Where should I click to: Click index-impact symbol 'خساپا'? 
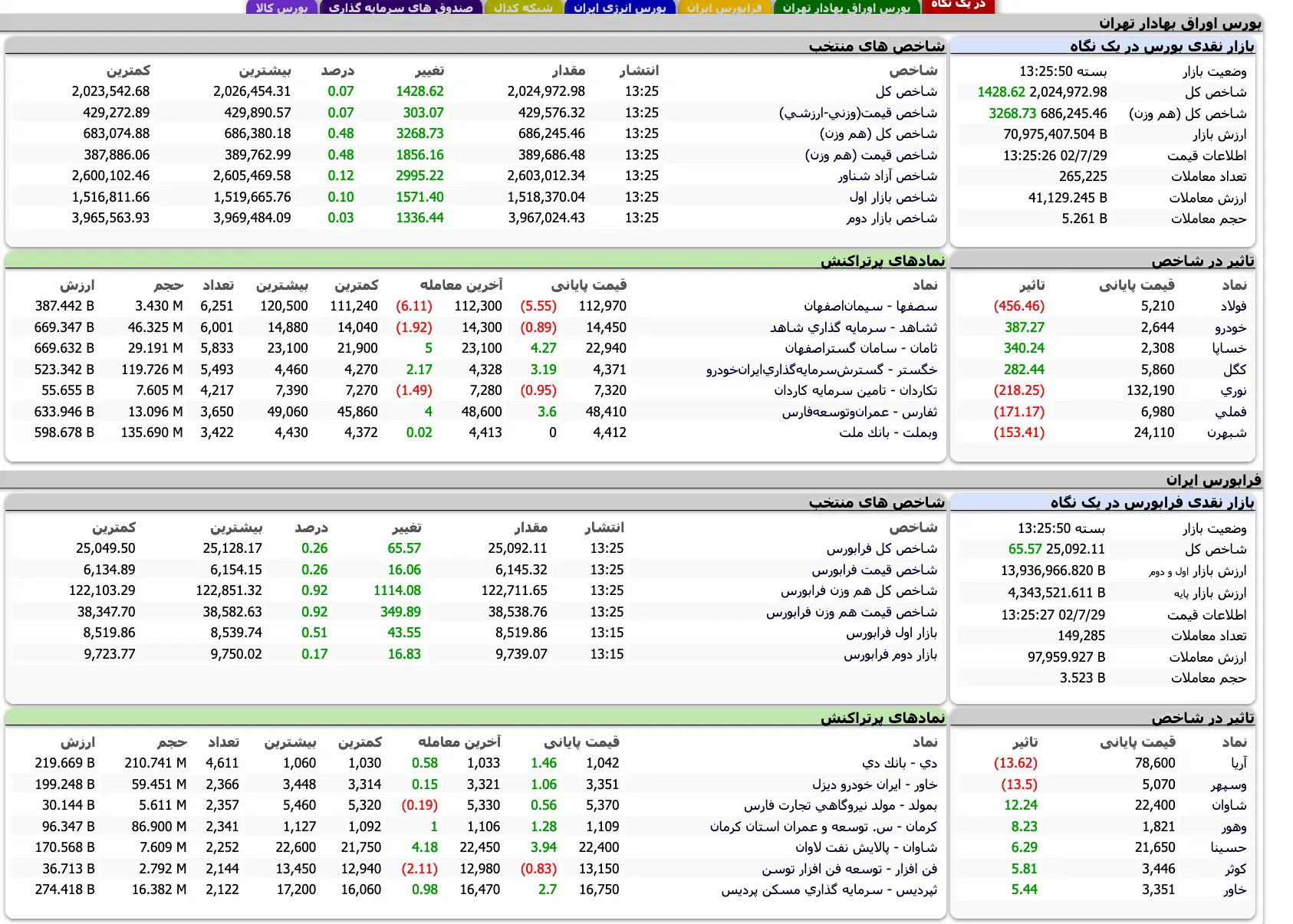click(1229, 348)
